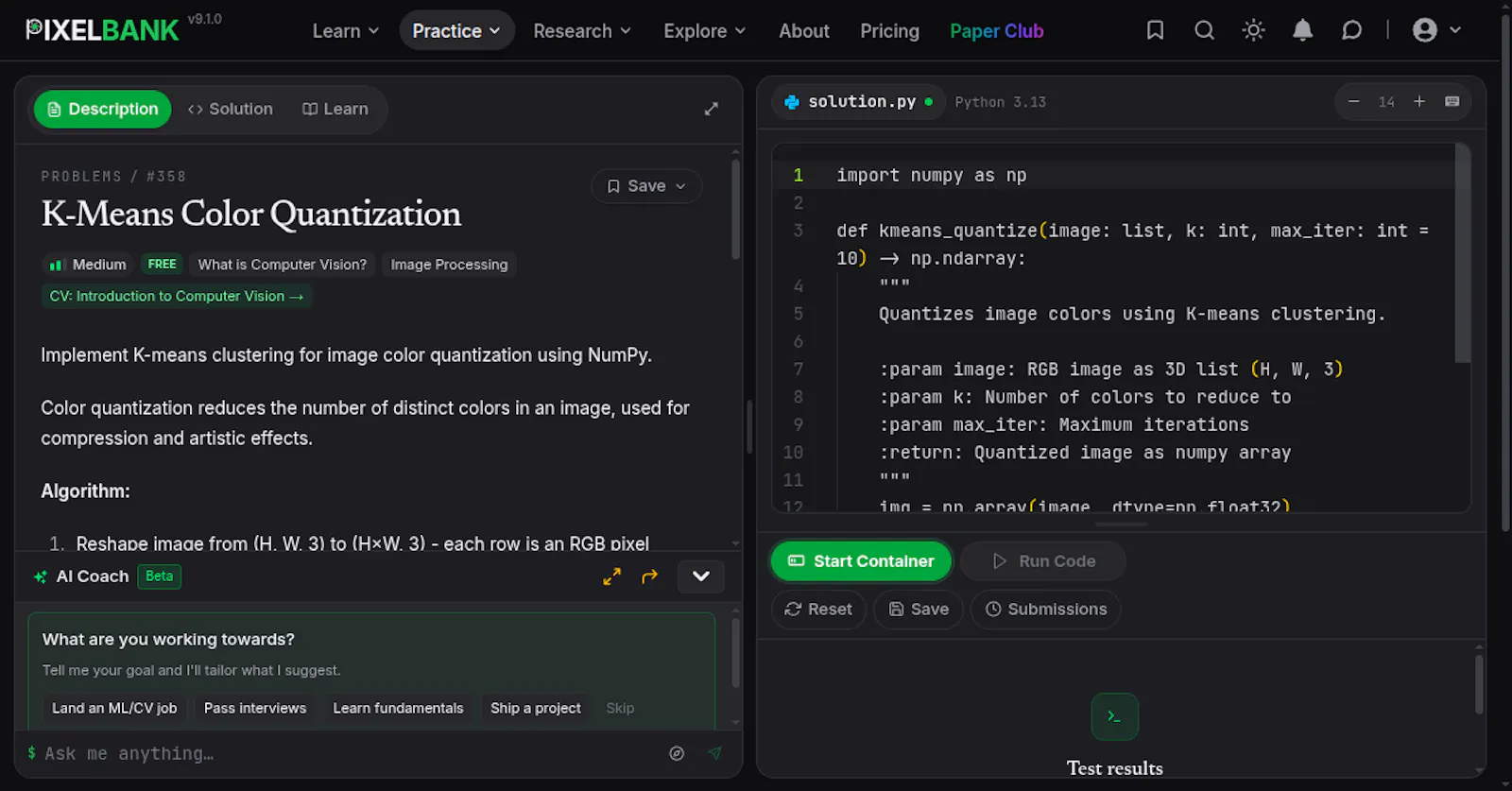Click Run Code button
The height and width of the screenshot is (791, 1512).
pos(1043,561)
